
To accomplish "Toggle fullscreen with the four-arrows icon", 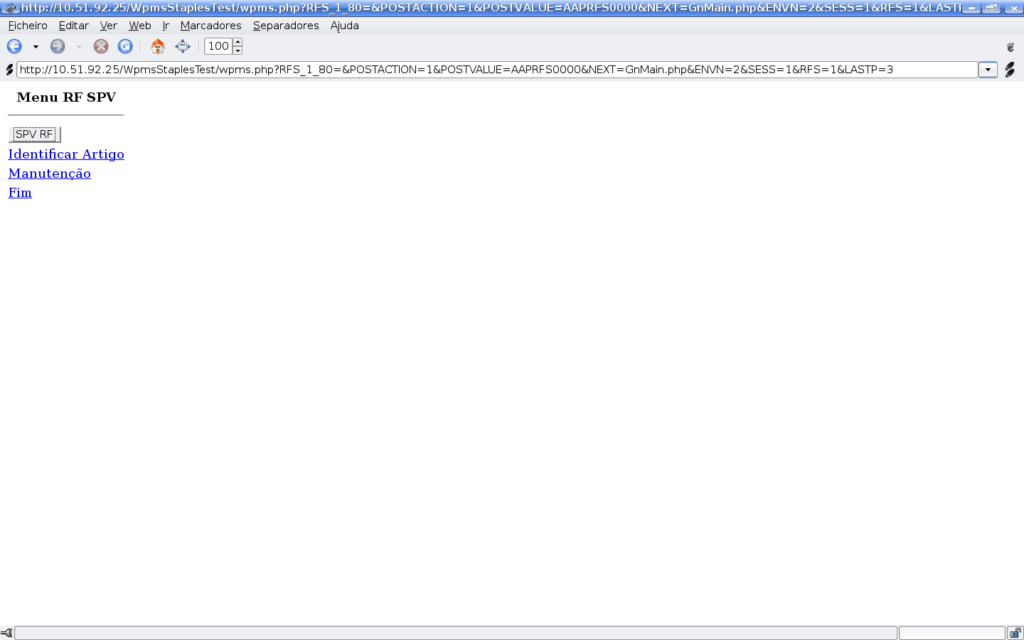I will [182, 46].
